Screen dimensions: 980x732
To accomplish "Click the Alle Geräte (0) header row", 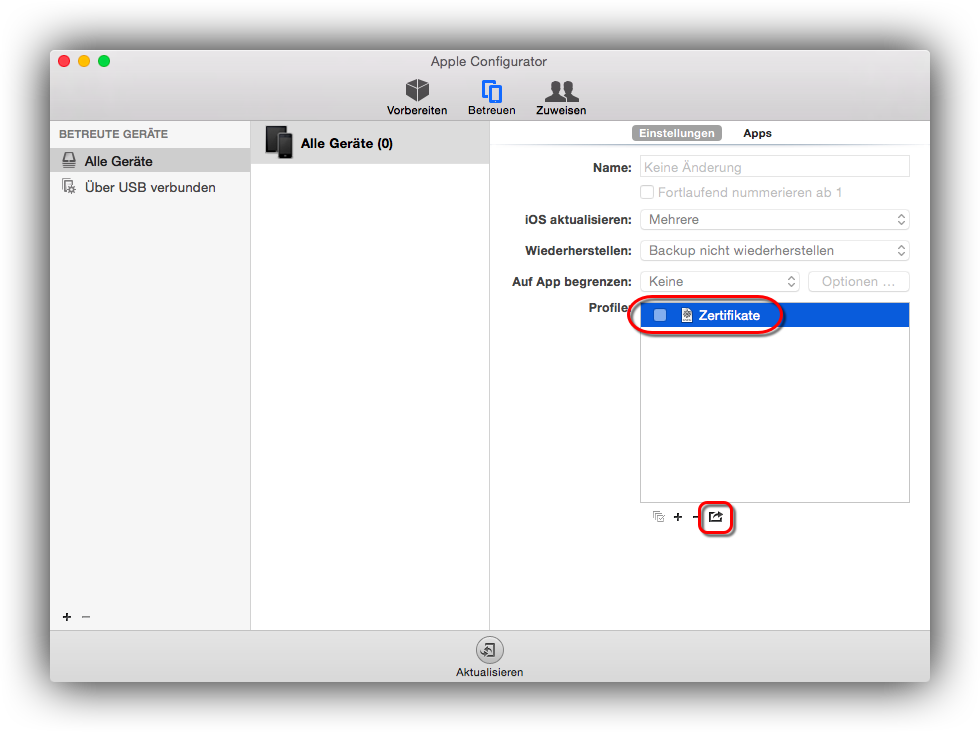I will coord(370,143).
